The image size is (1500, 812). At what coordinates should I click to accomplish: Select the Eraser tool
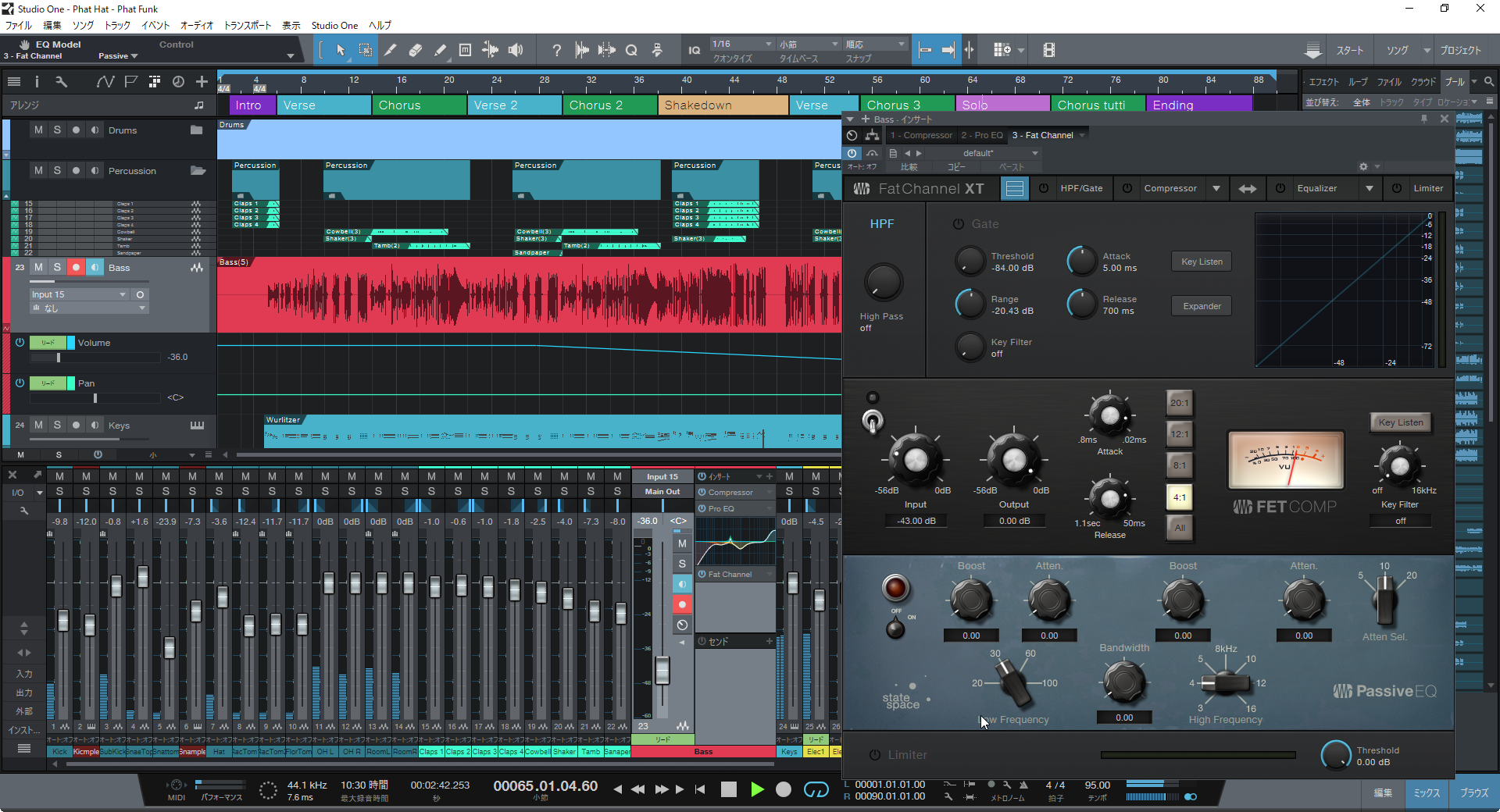click(x=415, y=50)
